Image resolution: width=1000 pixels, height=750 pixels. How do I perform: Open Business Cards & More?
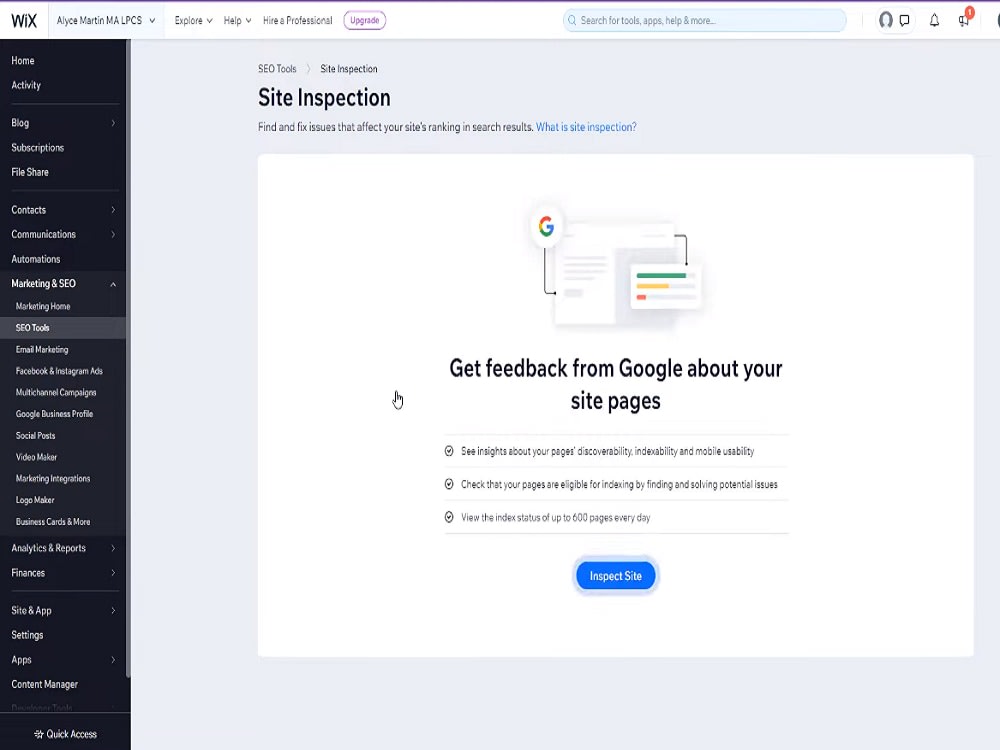pyautogui.click(x=53, y=522)
